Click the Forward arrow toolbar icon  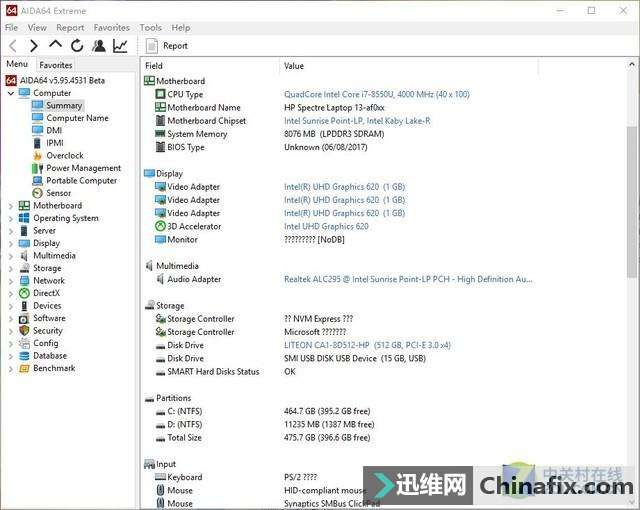point(34,46)
